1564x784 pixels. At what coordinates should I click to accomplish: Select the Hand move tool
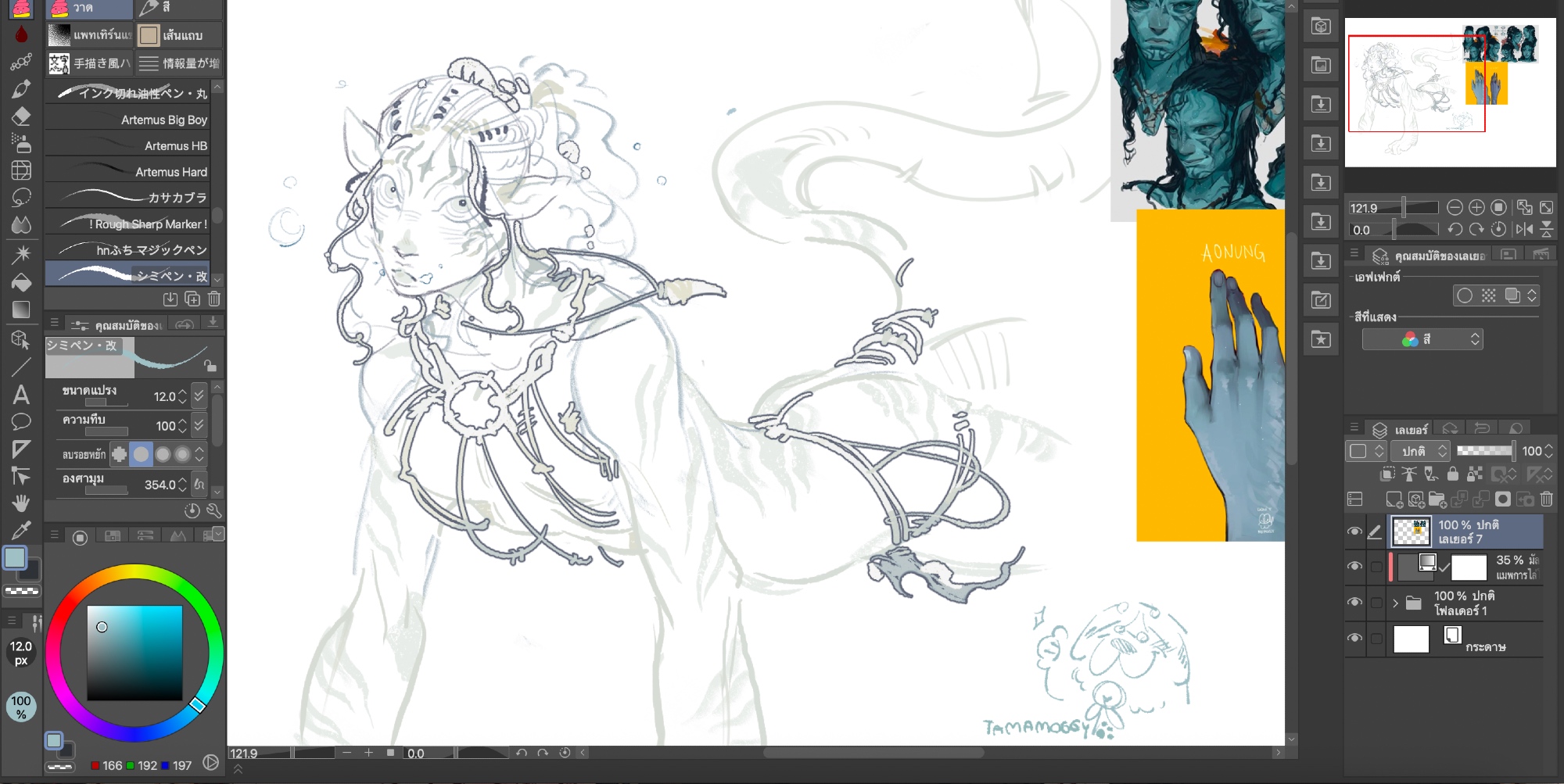pyautogui.click(x=21, y=503)
